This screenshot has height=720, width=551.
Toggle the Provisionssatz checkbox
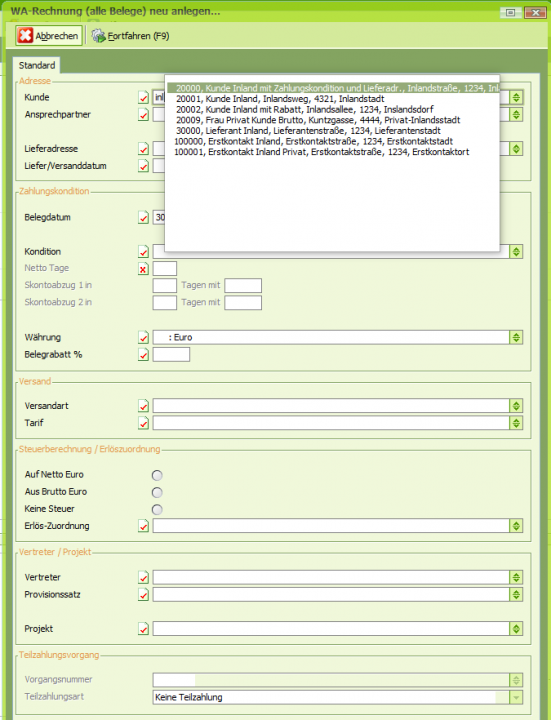coord(143,595)
